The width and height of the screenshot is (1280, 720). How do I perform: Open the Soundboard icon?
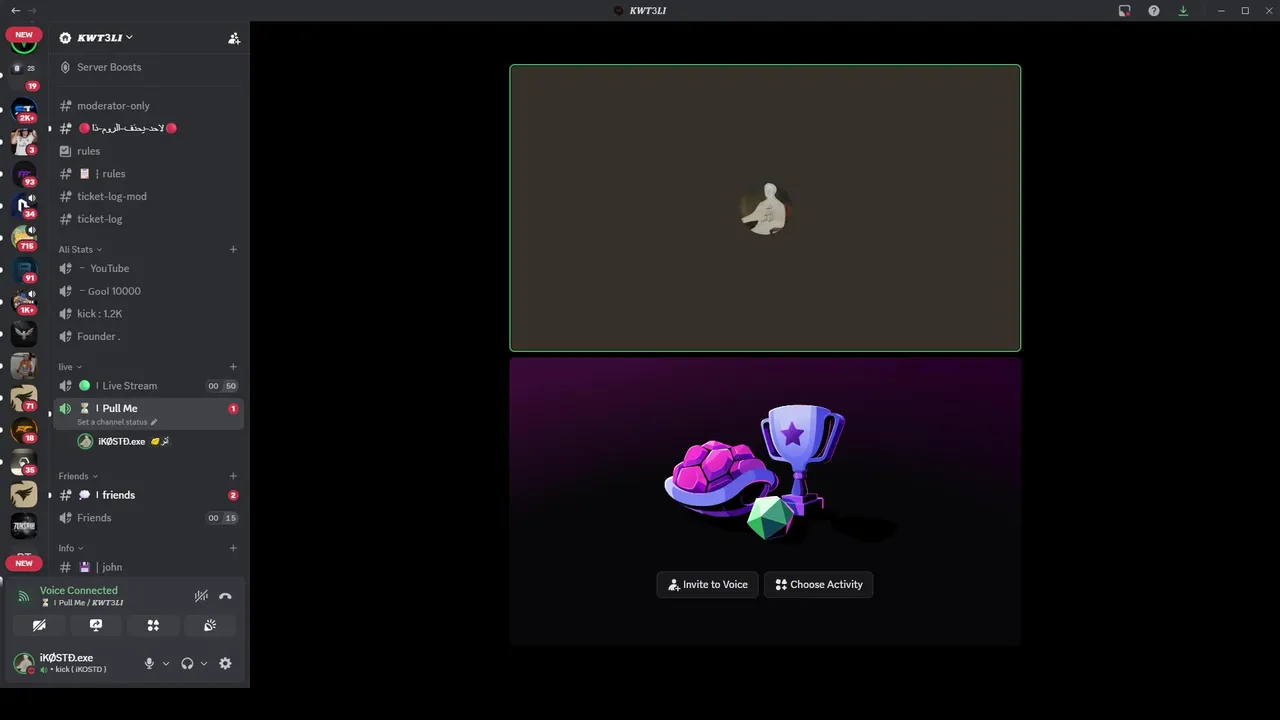(x=210, y=625)
